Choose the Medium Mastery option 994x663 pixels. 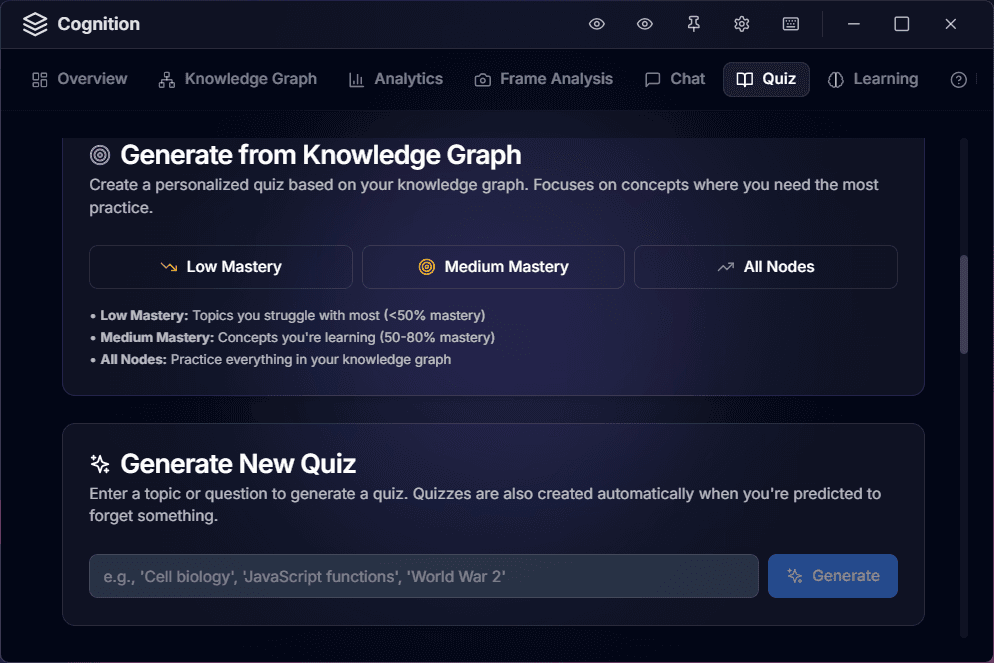coord(493,267)
